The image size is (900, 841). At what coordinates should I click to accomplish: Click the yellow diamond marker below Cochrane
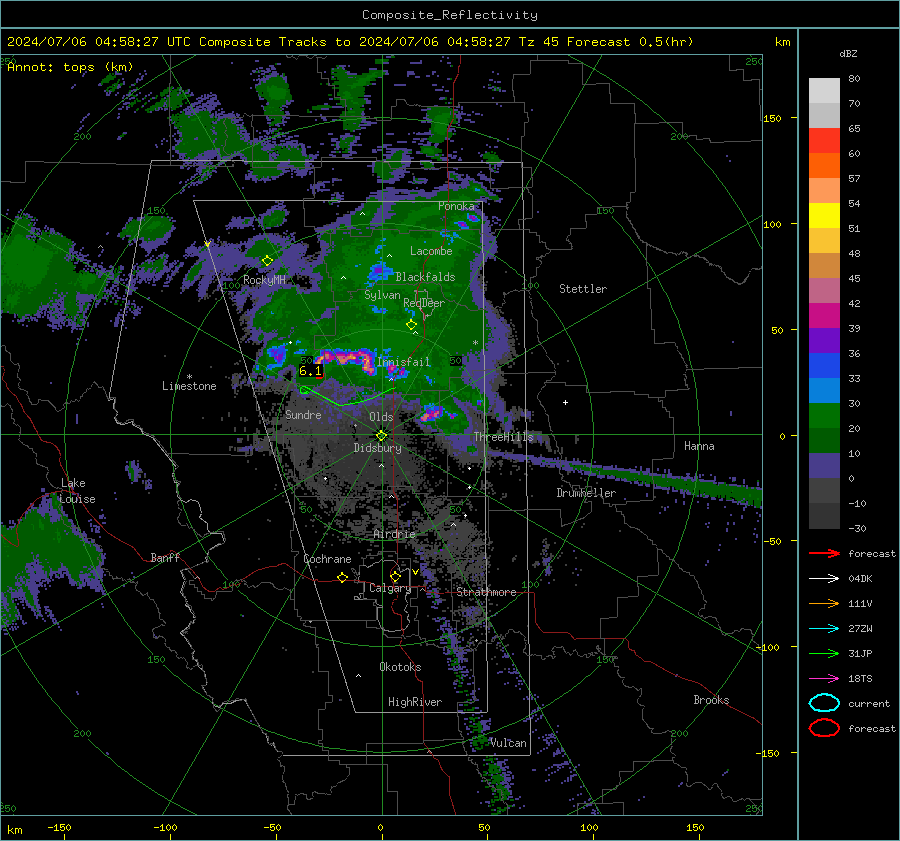coord(342,578)
